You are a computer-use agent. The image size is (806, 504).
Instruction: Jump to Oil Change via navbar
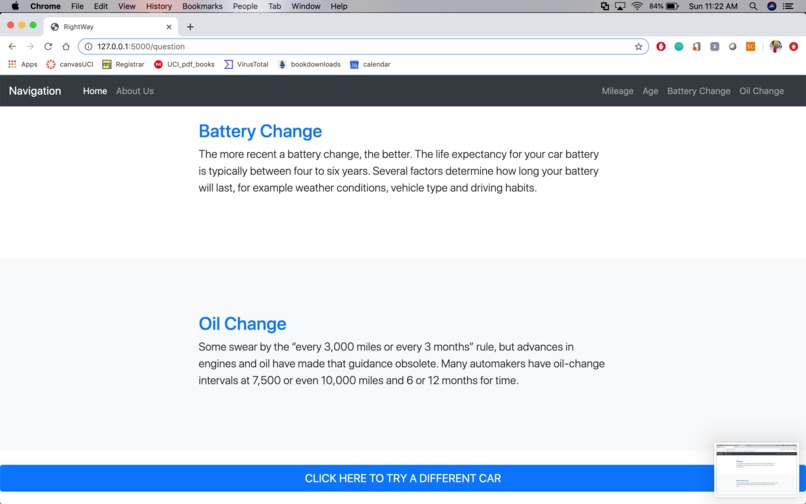762,91
